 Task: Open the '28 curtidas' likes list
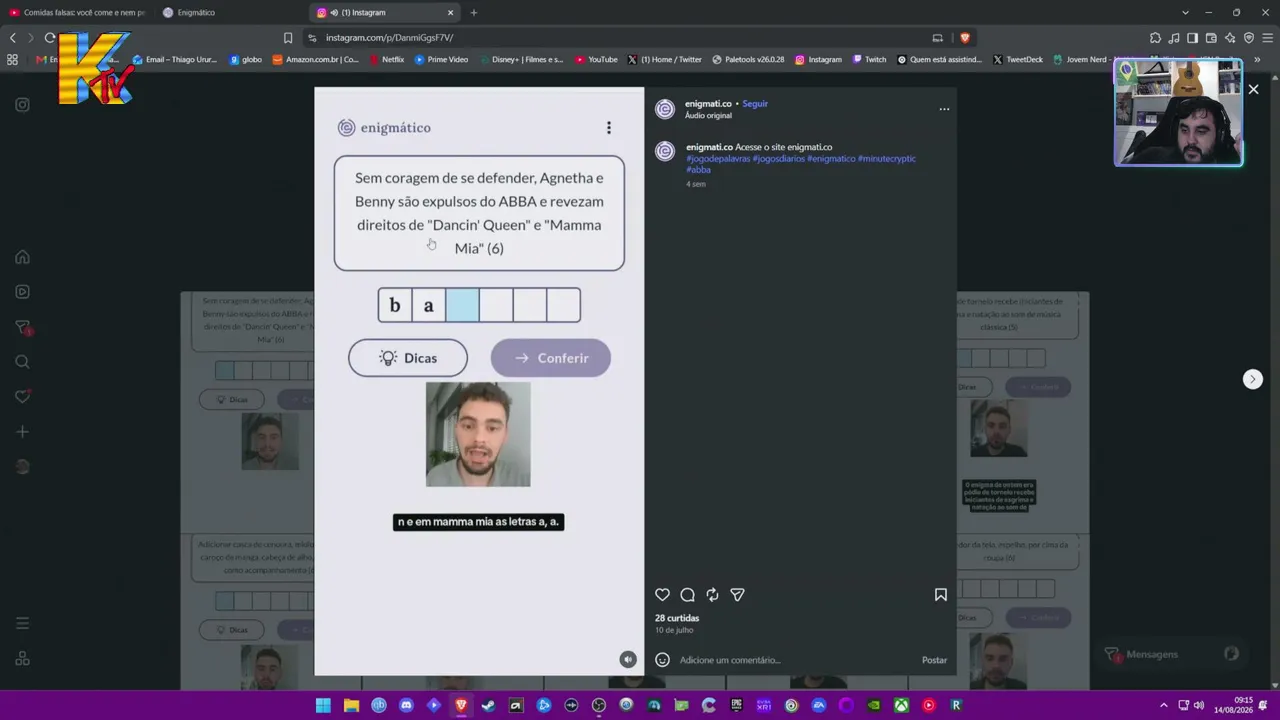[677, 618]
